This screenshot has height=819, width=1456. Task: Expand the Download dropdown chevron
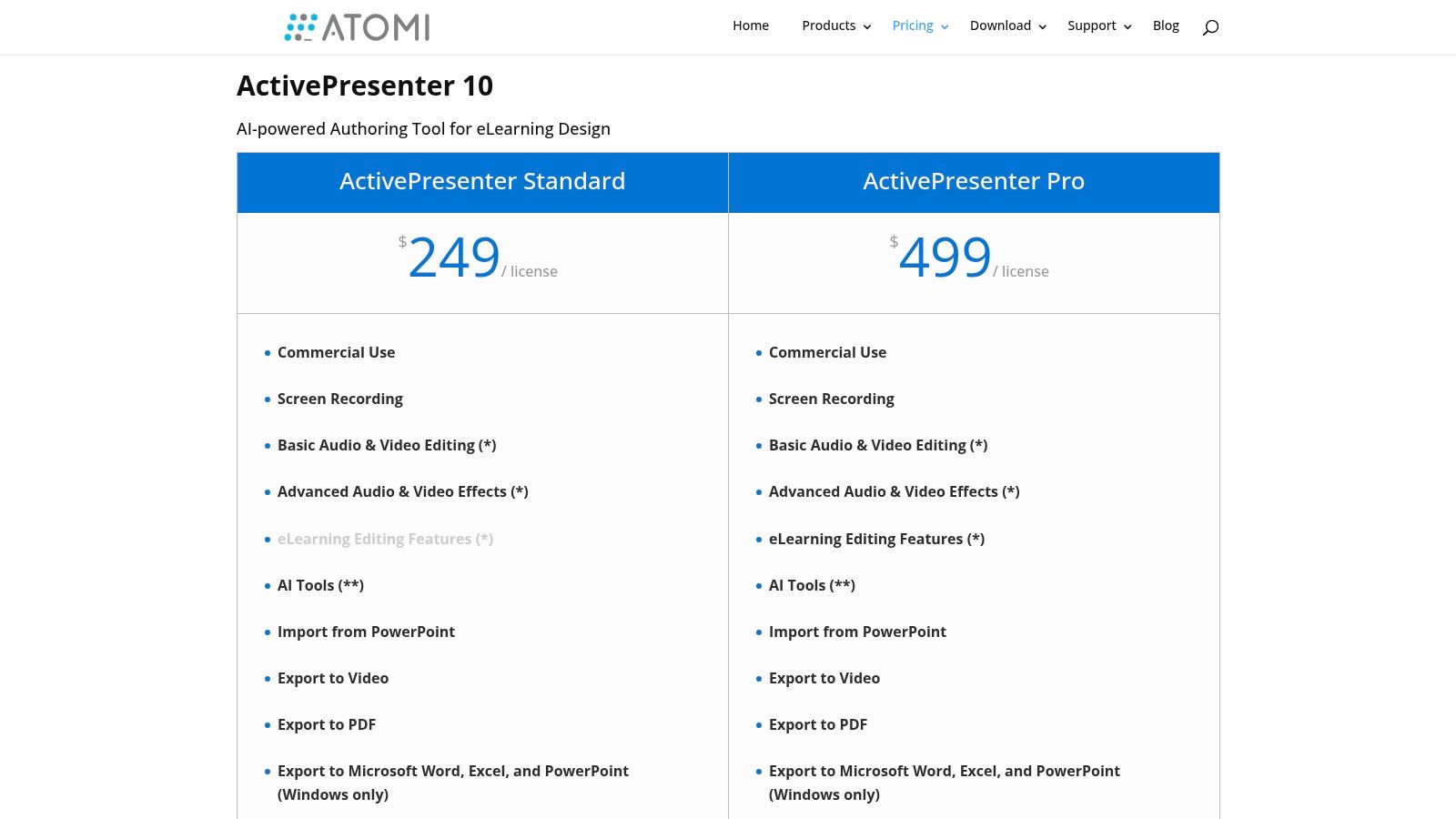pyautogui.click(x=1042, y=27)
